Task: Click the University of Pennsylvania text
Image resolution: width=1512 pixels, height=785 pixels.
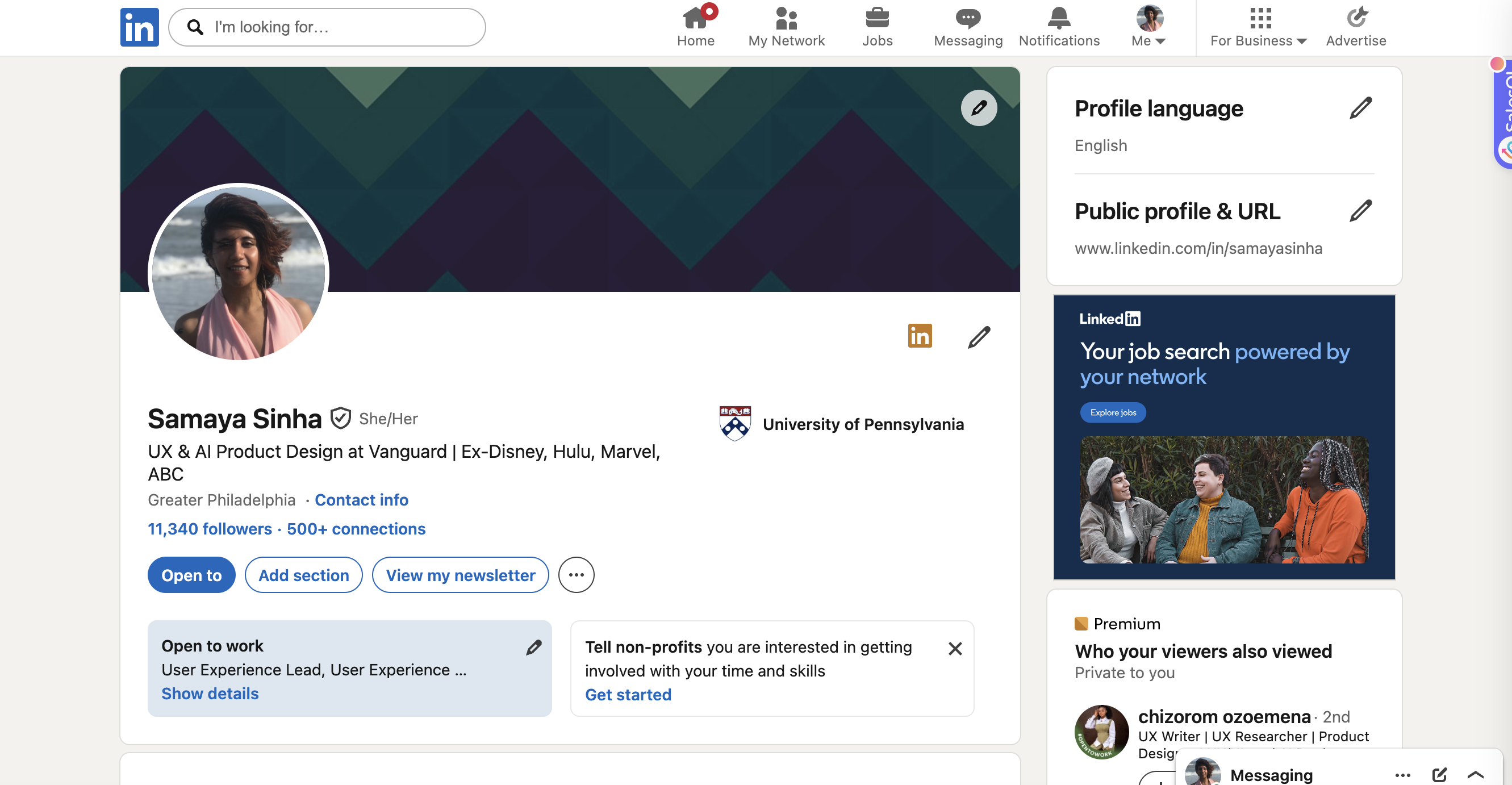Action: tap(863, 424)
